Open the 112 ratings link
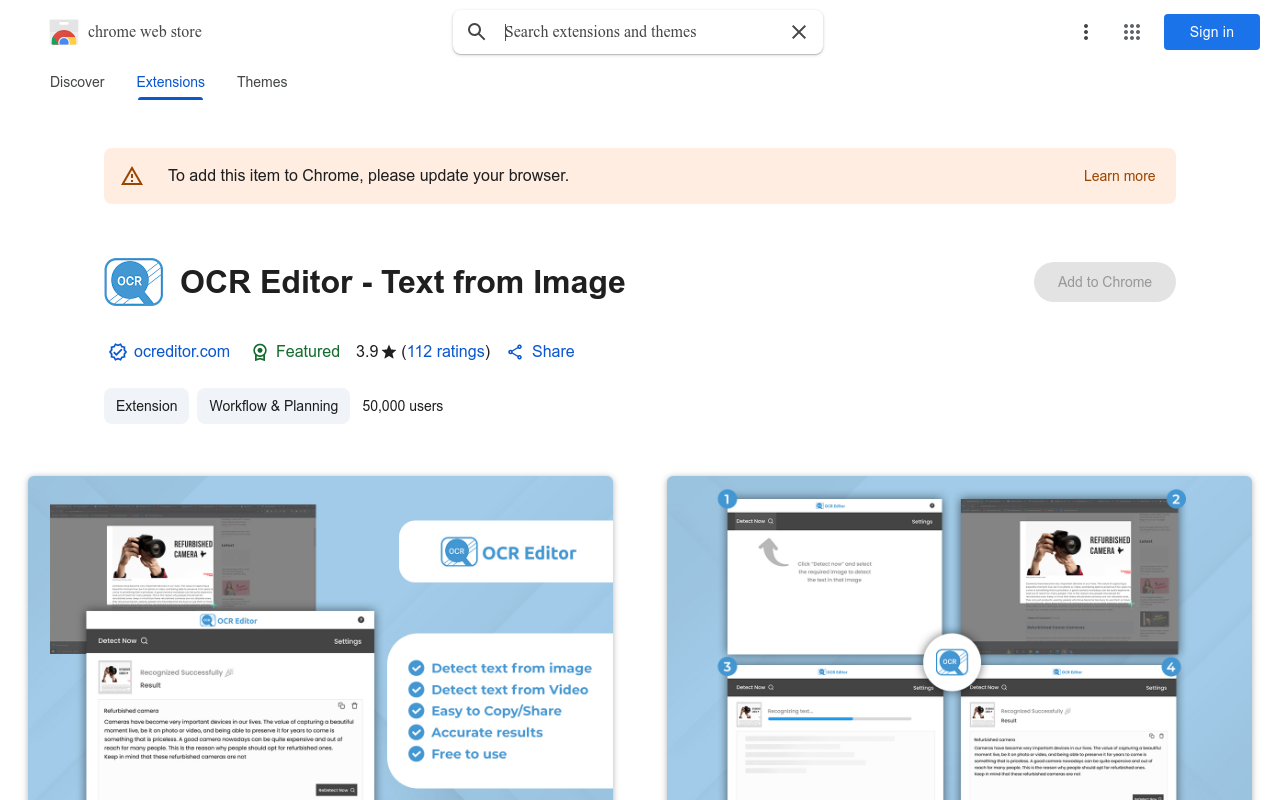 pyautogui.click(x=446, y=352)
